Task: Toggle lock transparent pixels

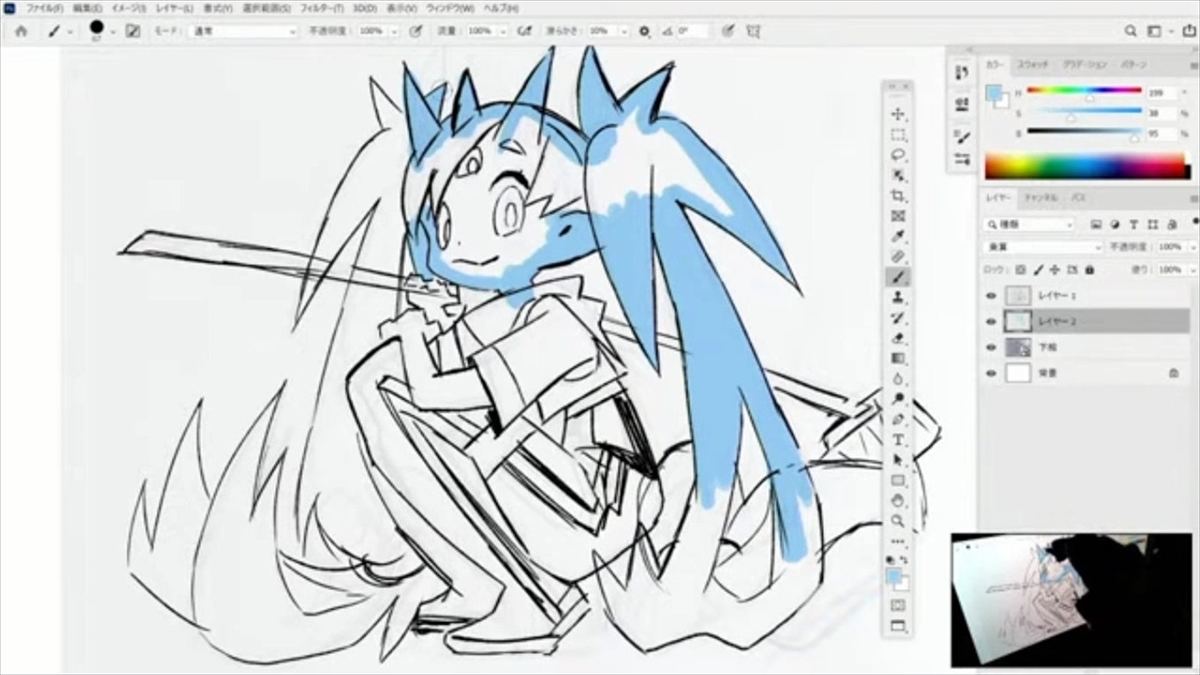Action: (x=1020, y=270)
